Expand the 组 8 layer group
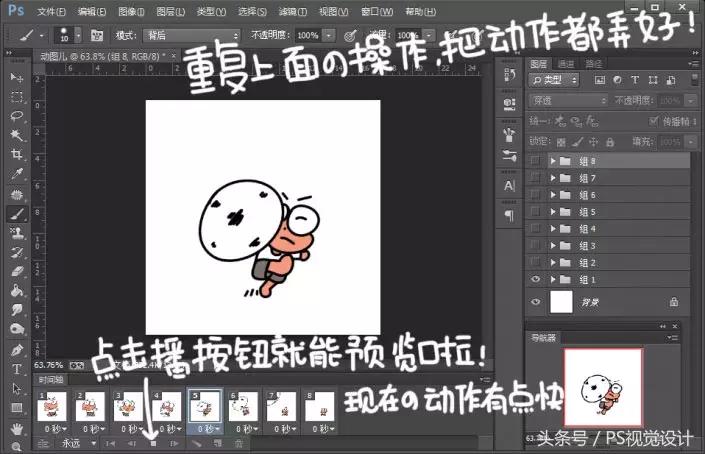The height and width of the screenshot is (454, 705). point(553,161)
